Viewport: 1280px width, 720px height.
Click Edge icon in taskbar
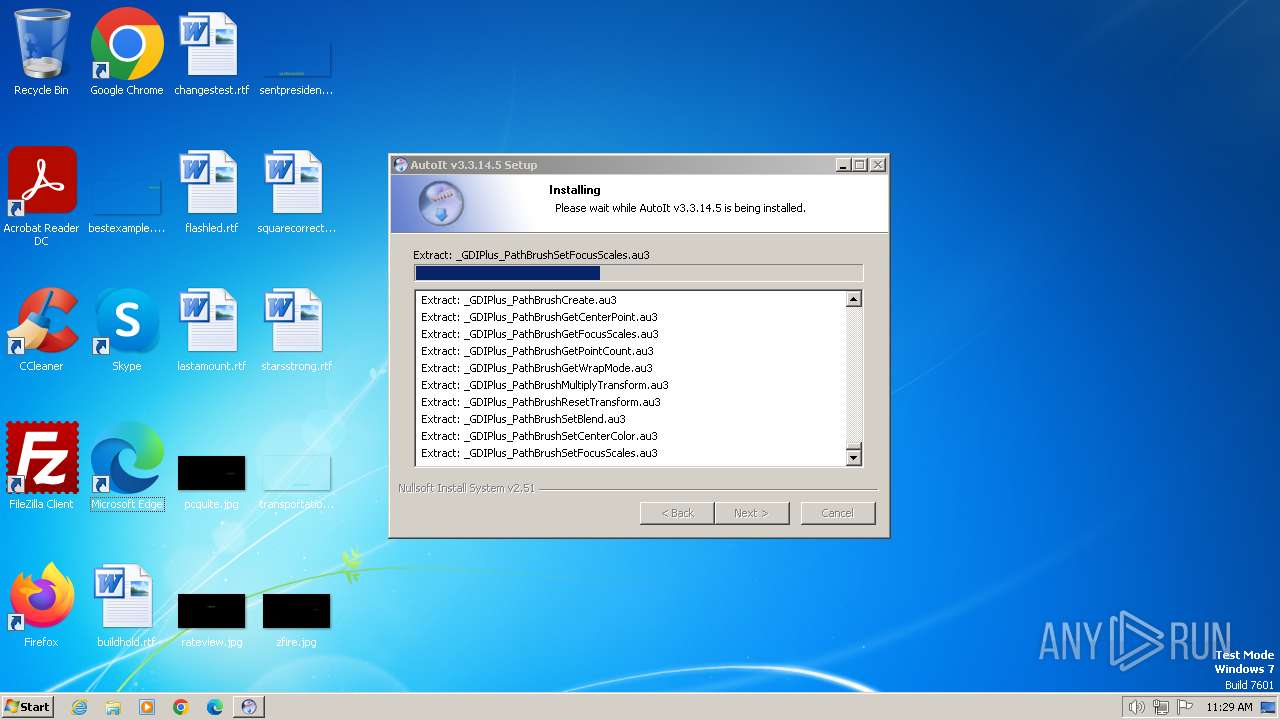coord(215,707)
